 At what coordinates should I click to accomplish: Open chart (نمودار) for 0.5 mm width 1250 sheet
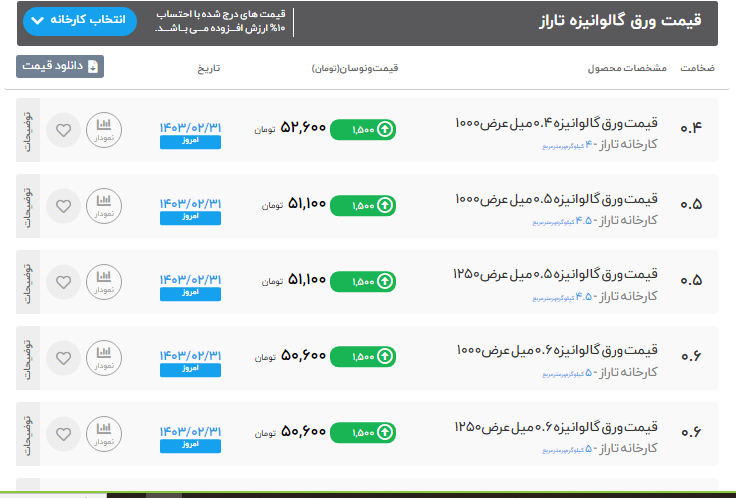[x=103, y=281]
